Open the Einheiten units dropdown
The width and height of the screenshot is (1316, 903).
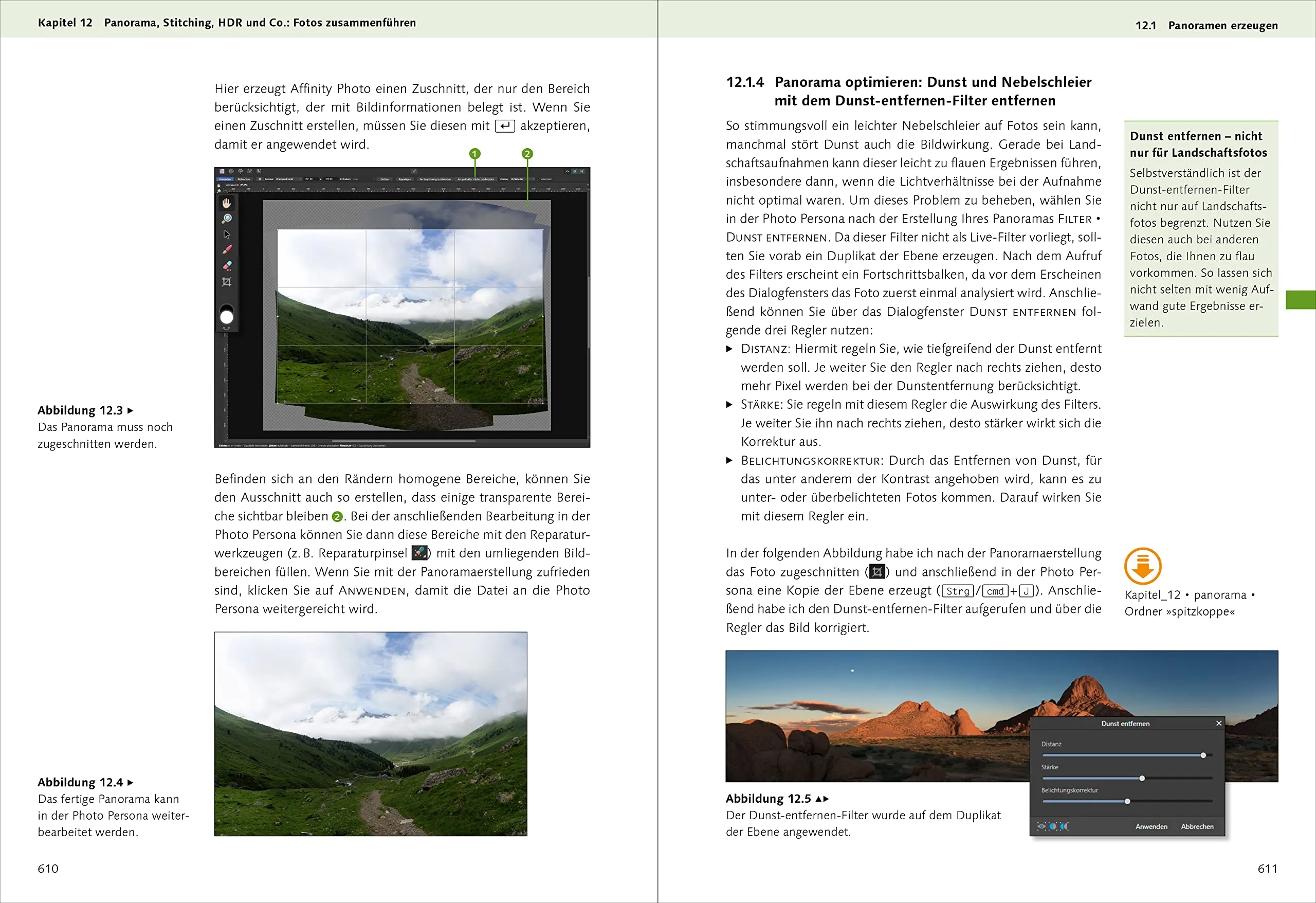[362, 179]
